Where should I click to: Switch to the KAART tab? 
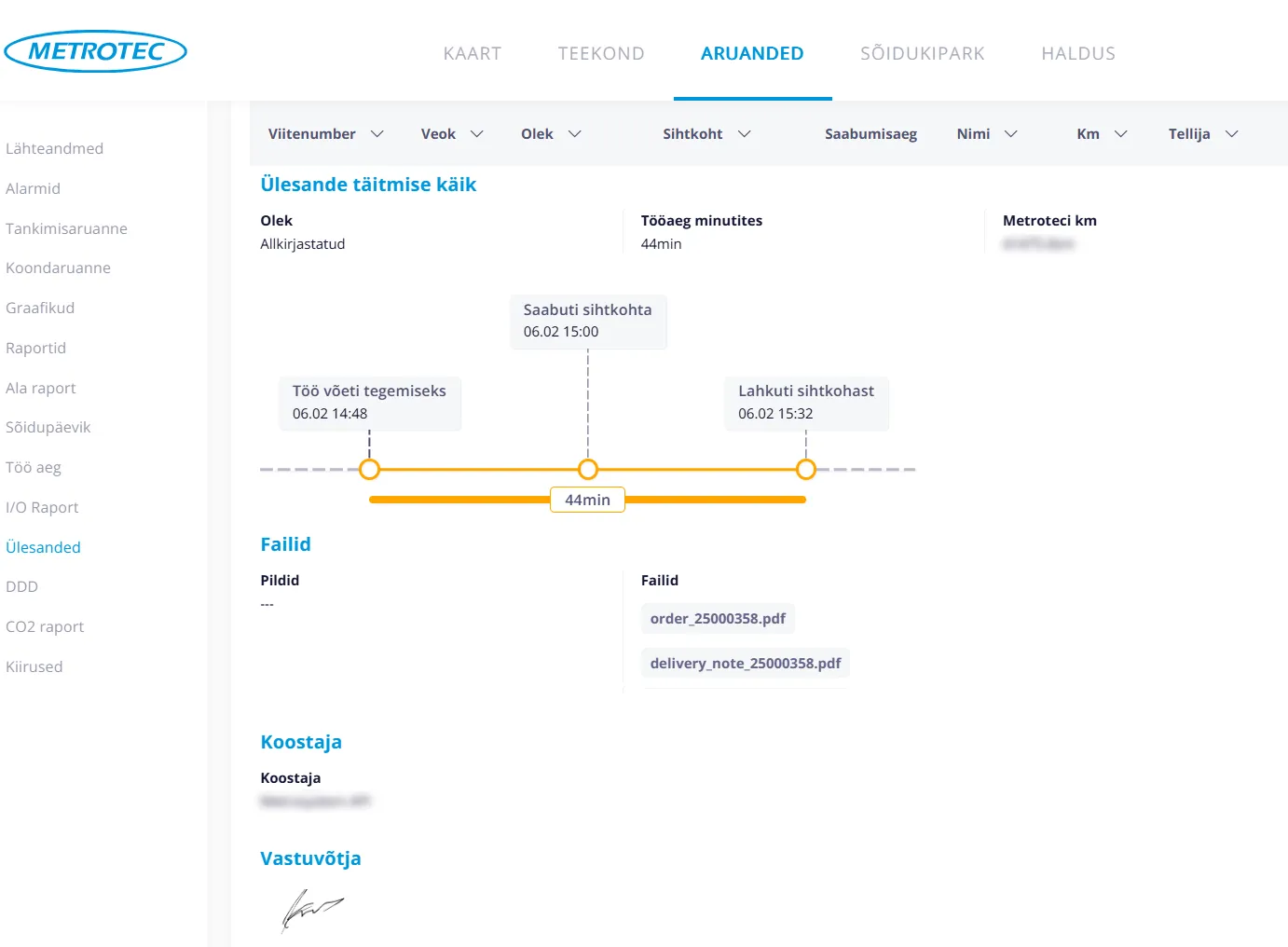click(x=473, y=53)
